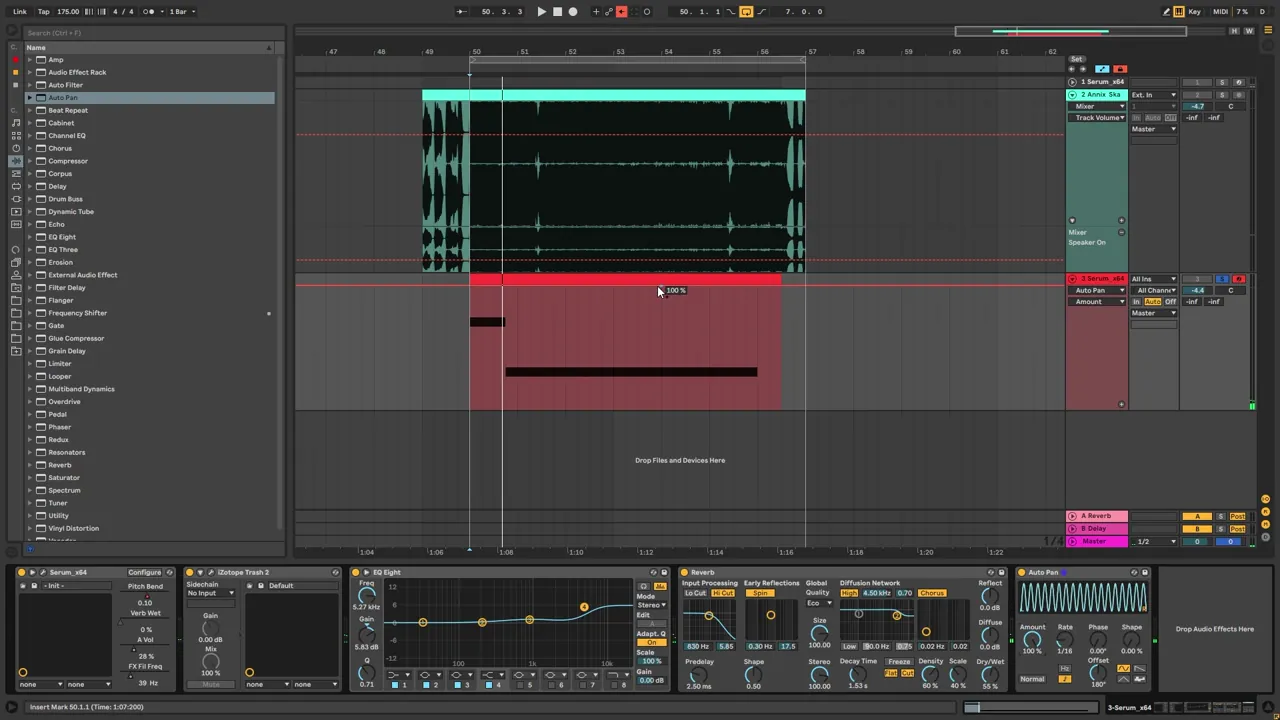The height and width of the screenshot is (720, 1280).
Task: Enable the metronome icon
Action: click(x=149, y=12)
